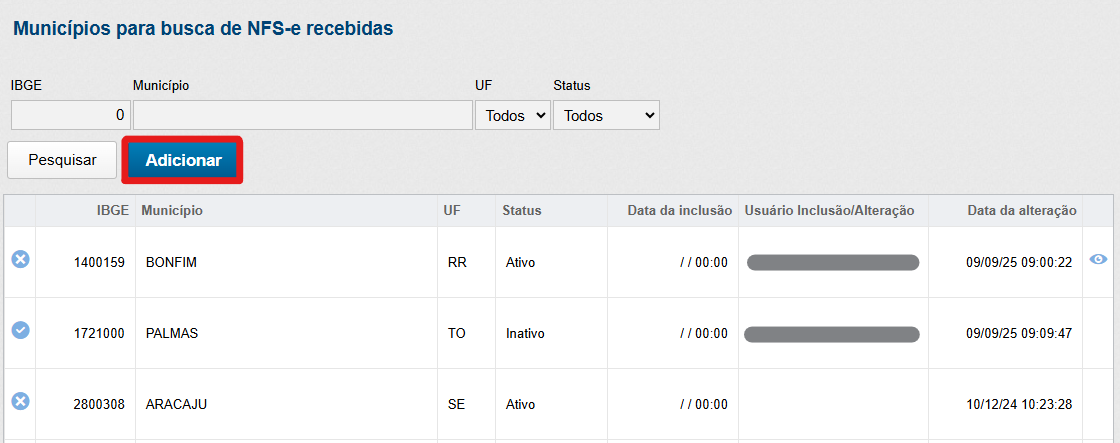This screenshot has width=1120, height=443.
Task: Expand the Status filter dropdown
Action: [606, 115]
